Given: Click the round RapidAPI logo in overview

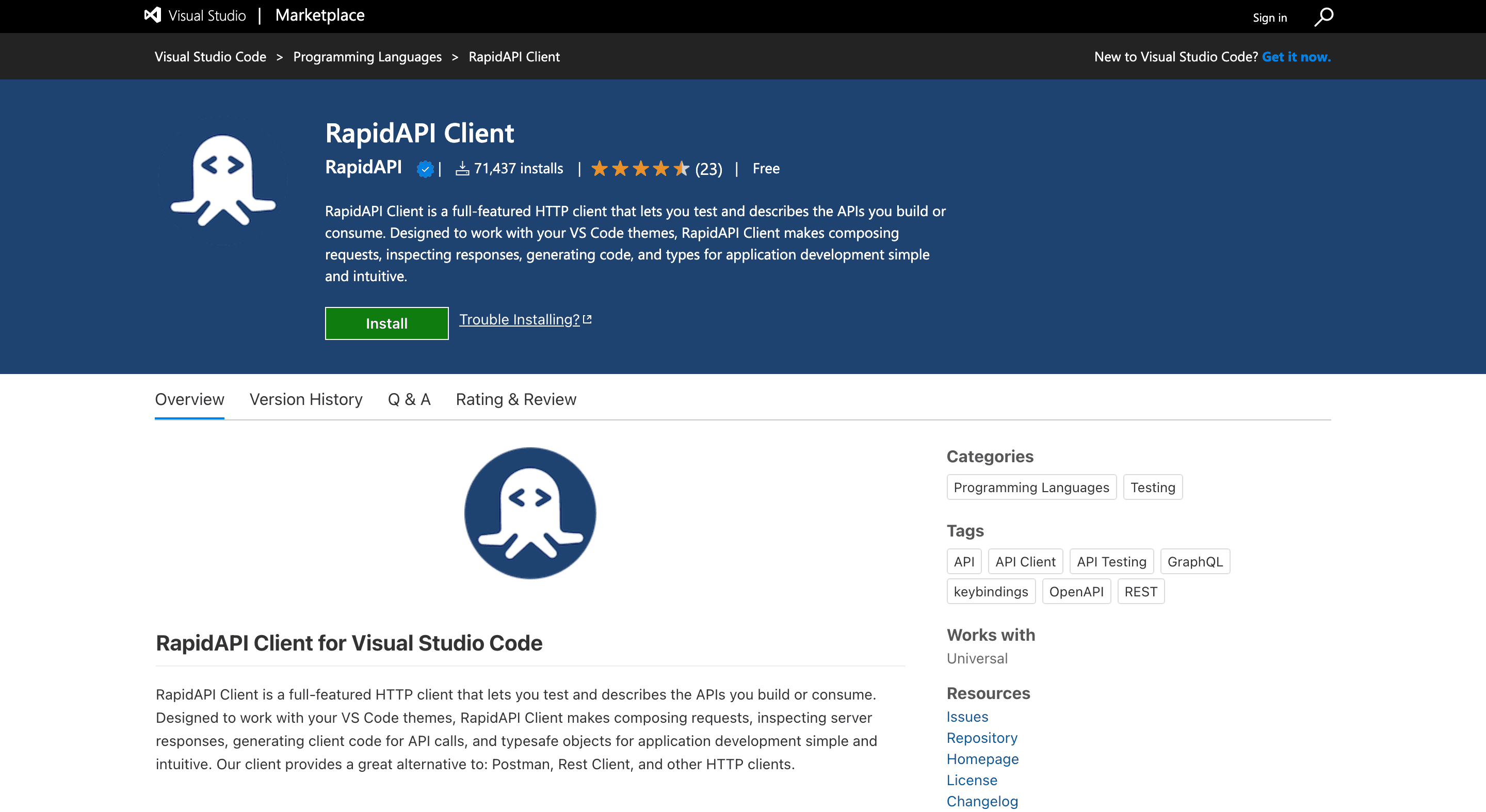Looking at the screenshot, I should (529, 513).
